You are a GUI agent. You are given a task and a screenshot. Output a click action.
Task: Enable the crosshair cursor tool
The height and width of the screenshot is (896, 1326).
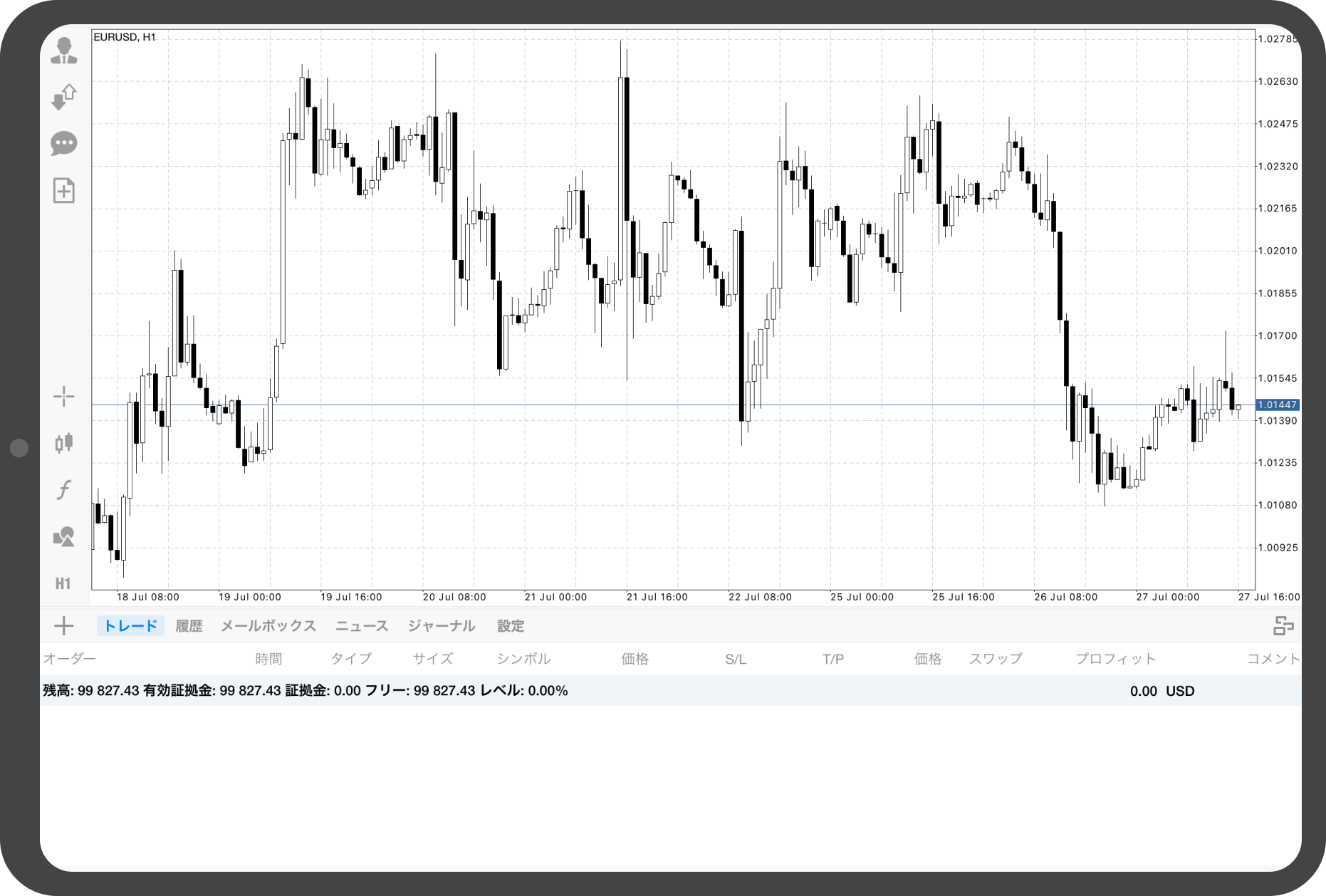pos(64,396)
